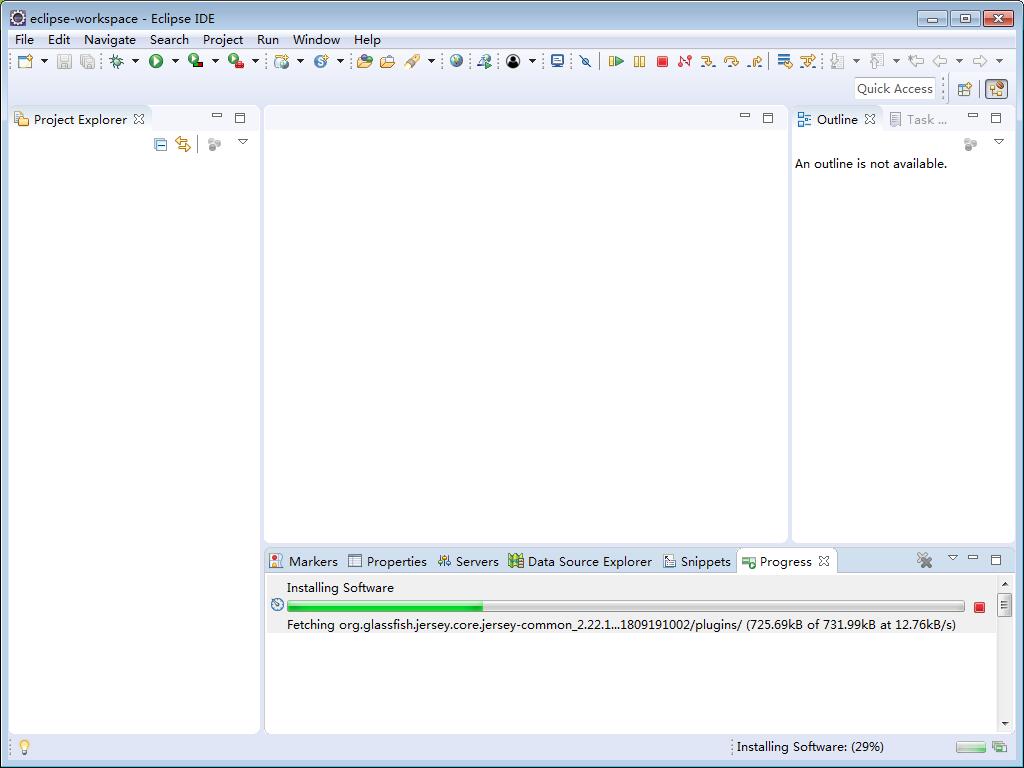Switch to the Data Source Explorer tab
Image resolution: width=1024 pixels, height=768 pixels.
tap(580, 562)
